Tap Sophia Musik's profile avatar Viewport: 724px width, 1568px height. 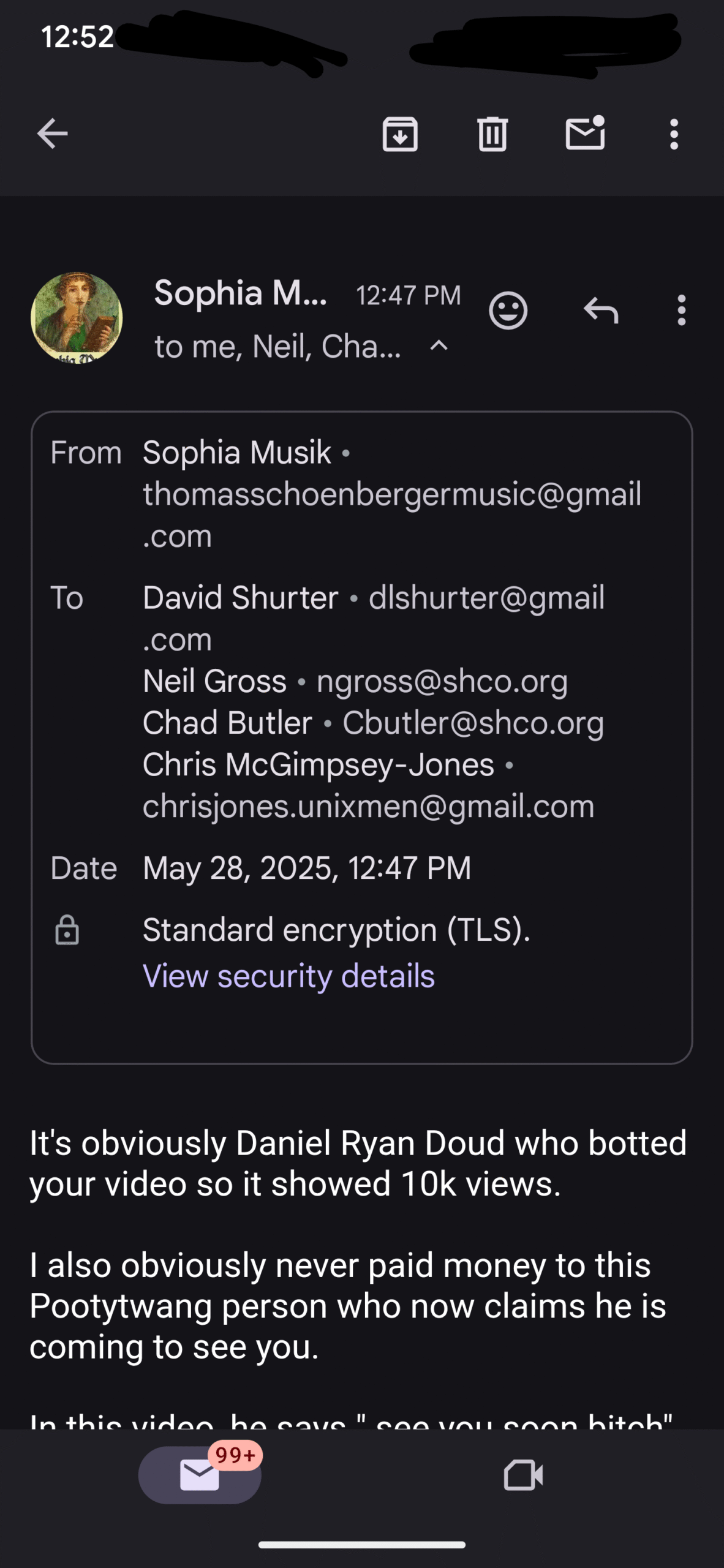click(77, 318)
